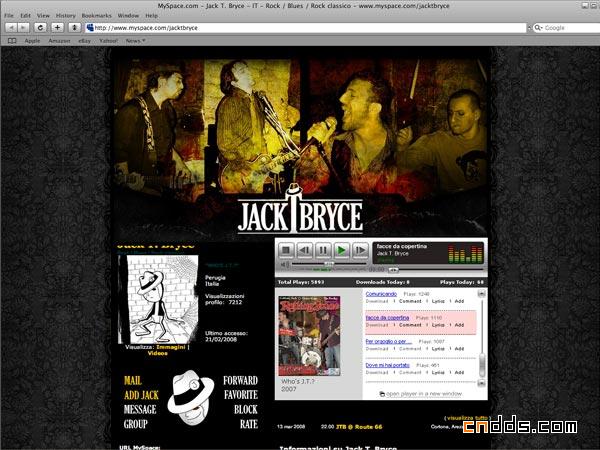
Task: Click the Jack T Bryce banner logo
Action: pos(300,210)
